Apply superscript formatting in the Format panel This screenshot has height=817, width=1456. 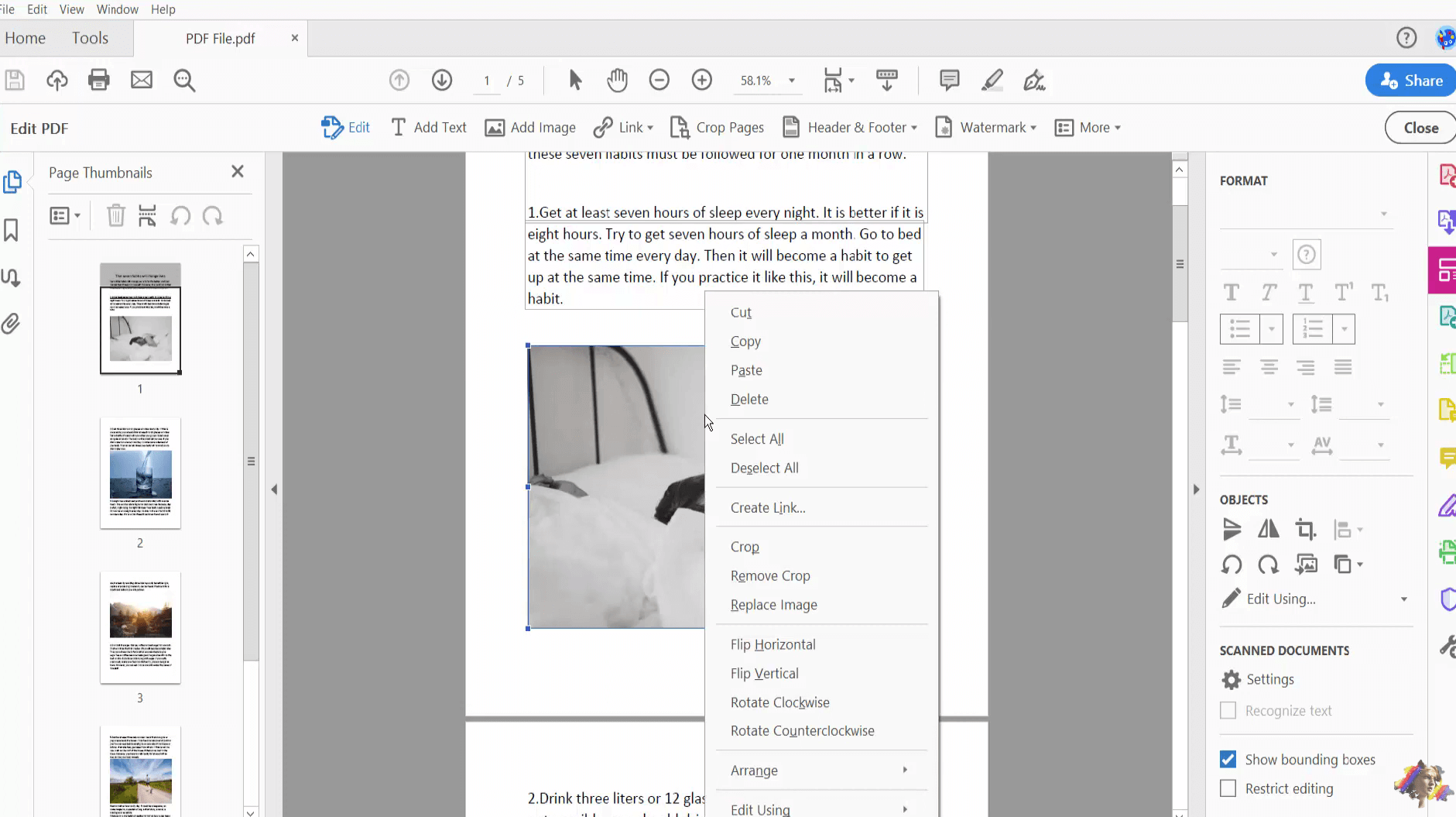point(1343,293)
